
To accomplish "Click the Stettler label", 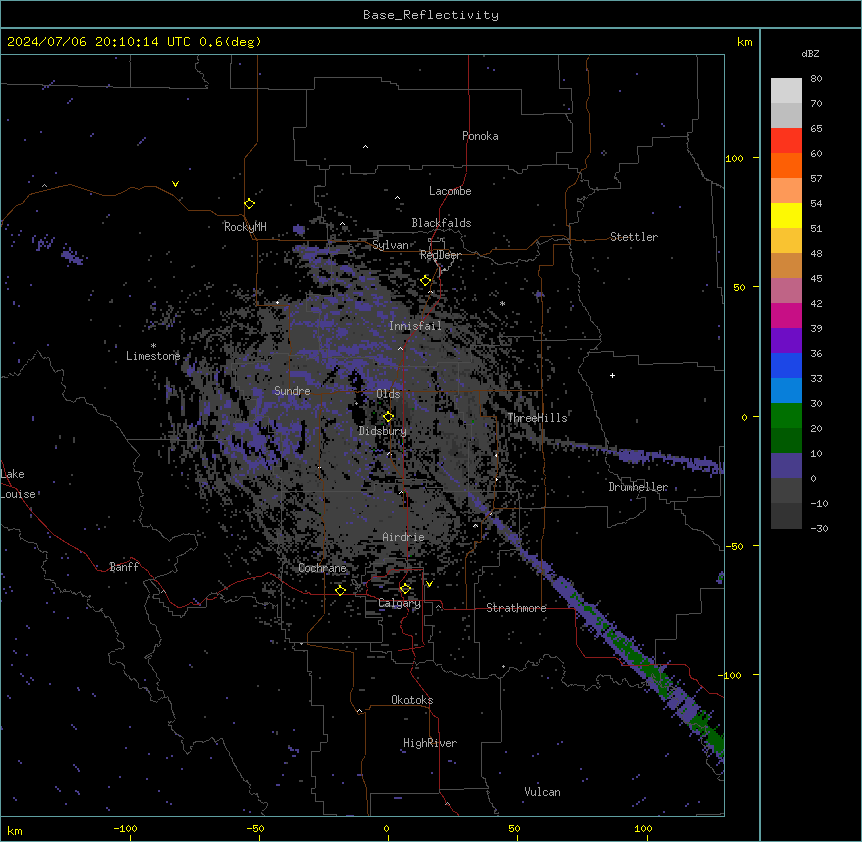I will click(x=634, y=237).
